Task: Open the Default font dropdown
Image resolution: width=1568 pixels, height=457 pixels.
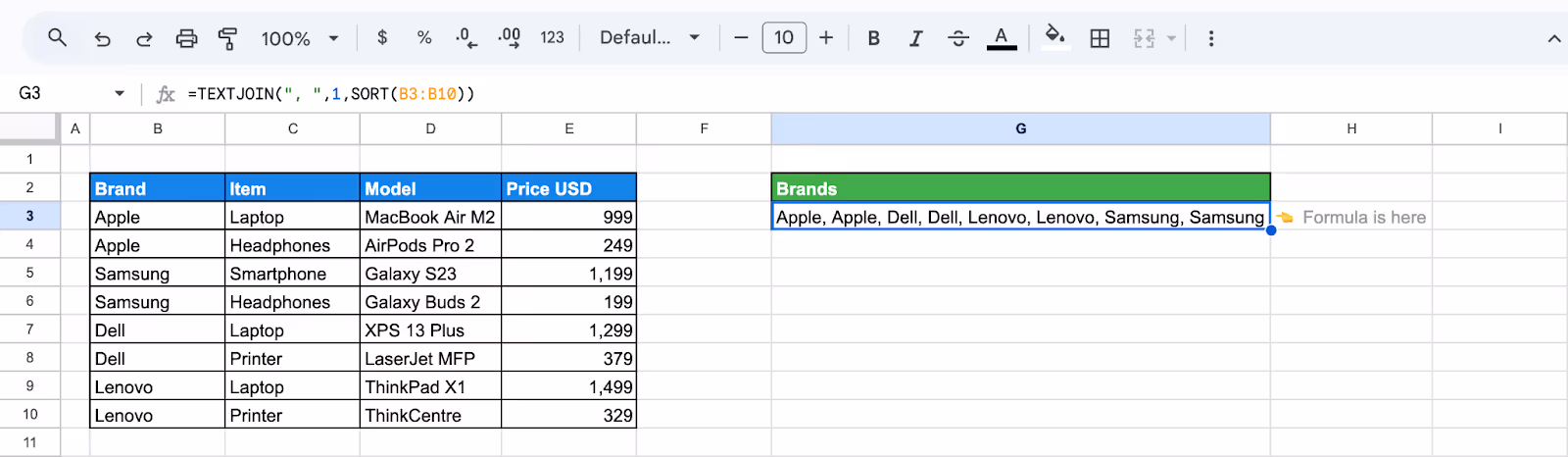Action: coord(650,37)
